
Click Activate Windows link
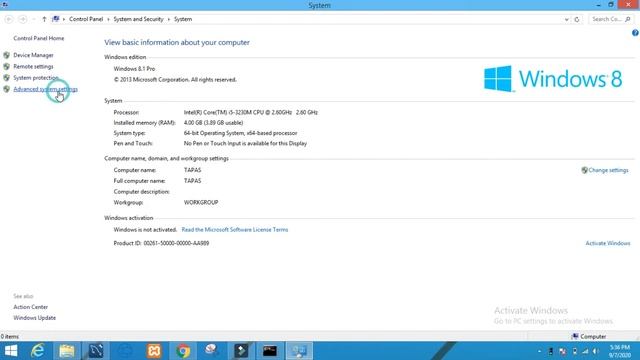tap(608, 243)
